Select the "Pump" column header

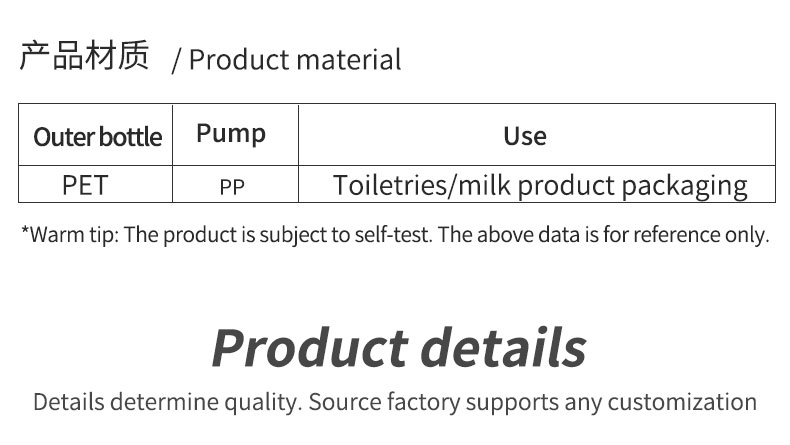point(231,134)
